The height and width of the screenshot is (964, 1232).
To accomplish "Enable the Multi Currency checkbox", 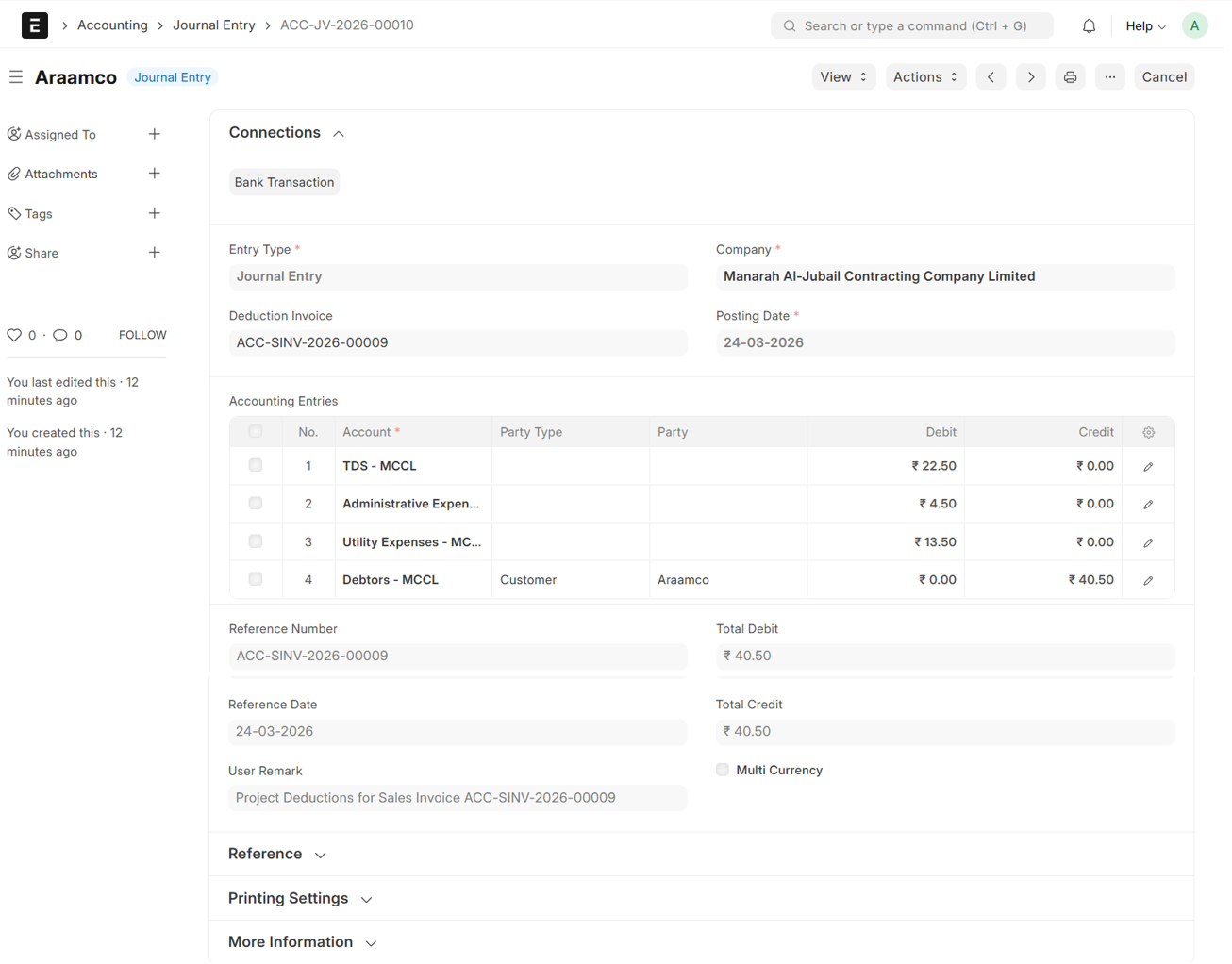I will point(723,770).
